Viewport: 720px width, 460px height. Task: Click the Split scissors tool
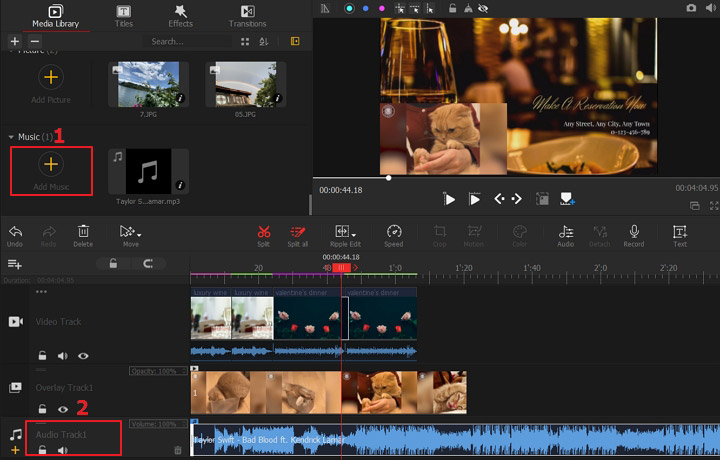click(x=264, y=232)
